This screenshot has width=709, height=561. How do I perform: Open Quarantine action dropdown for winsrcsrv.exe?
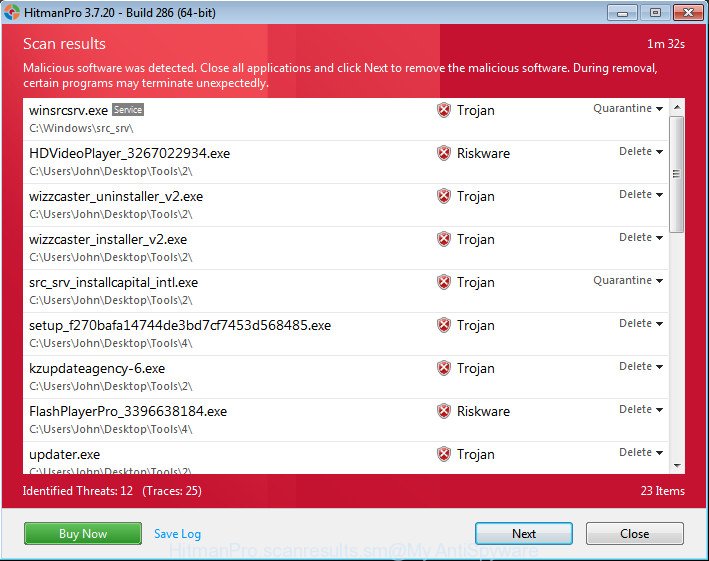click(628, 108)
